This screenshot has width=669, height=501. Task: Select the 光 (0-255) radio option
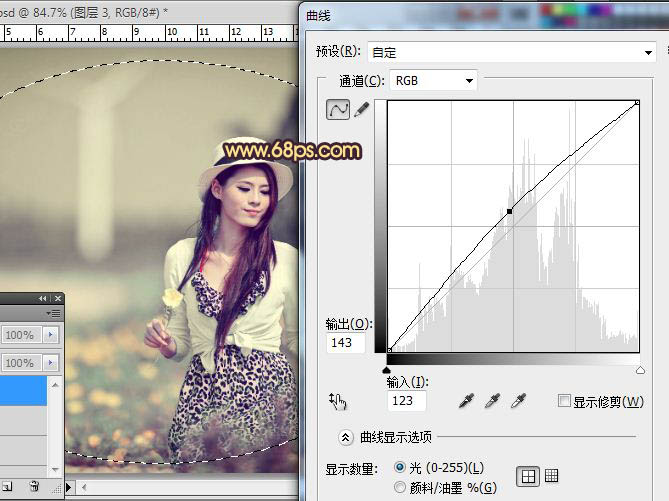tap(401, 467)
